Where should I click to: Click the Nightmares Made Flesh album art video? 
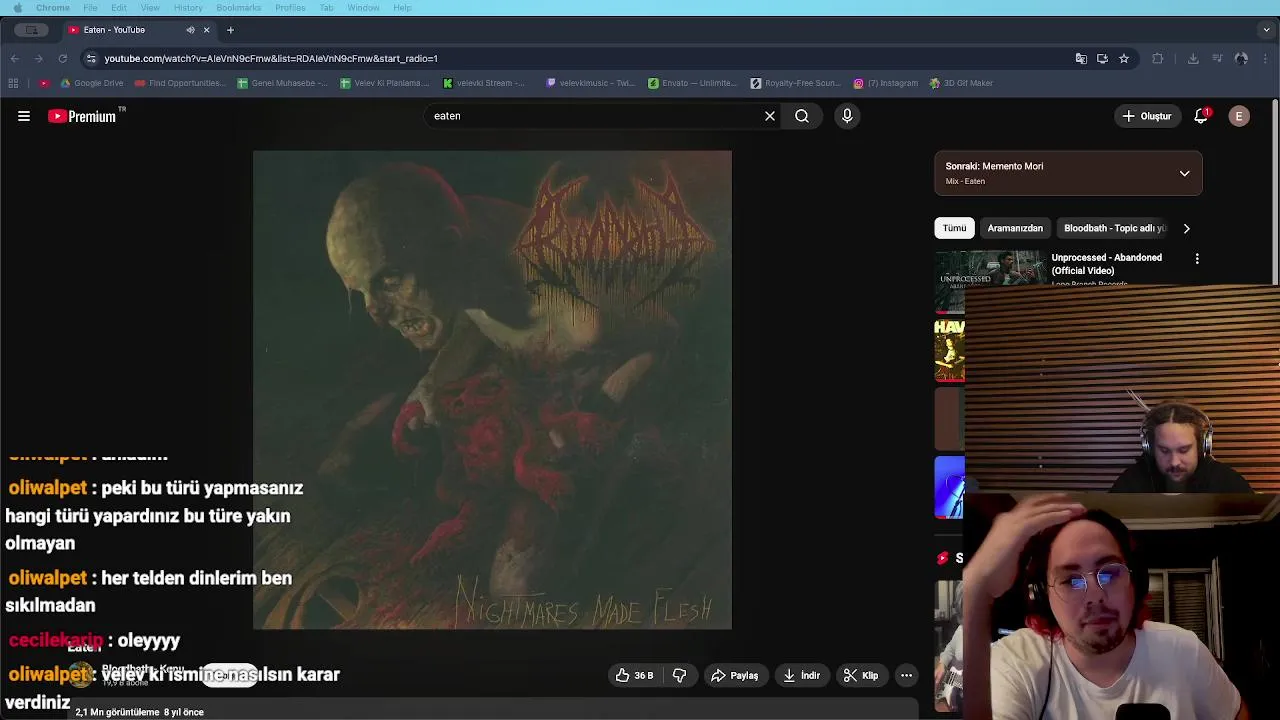coord(492,390)
